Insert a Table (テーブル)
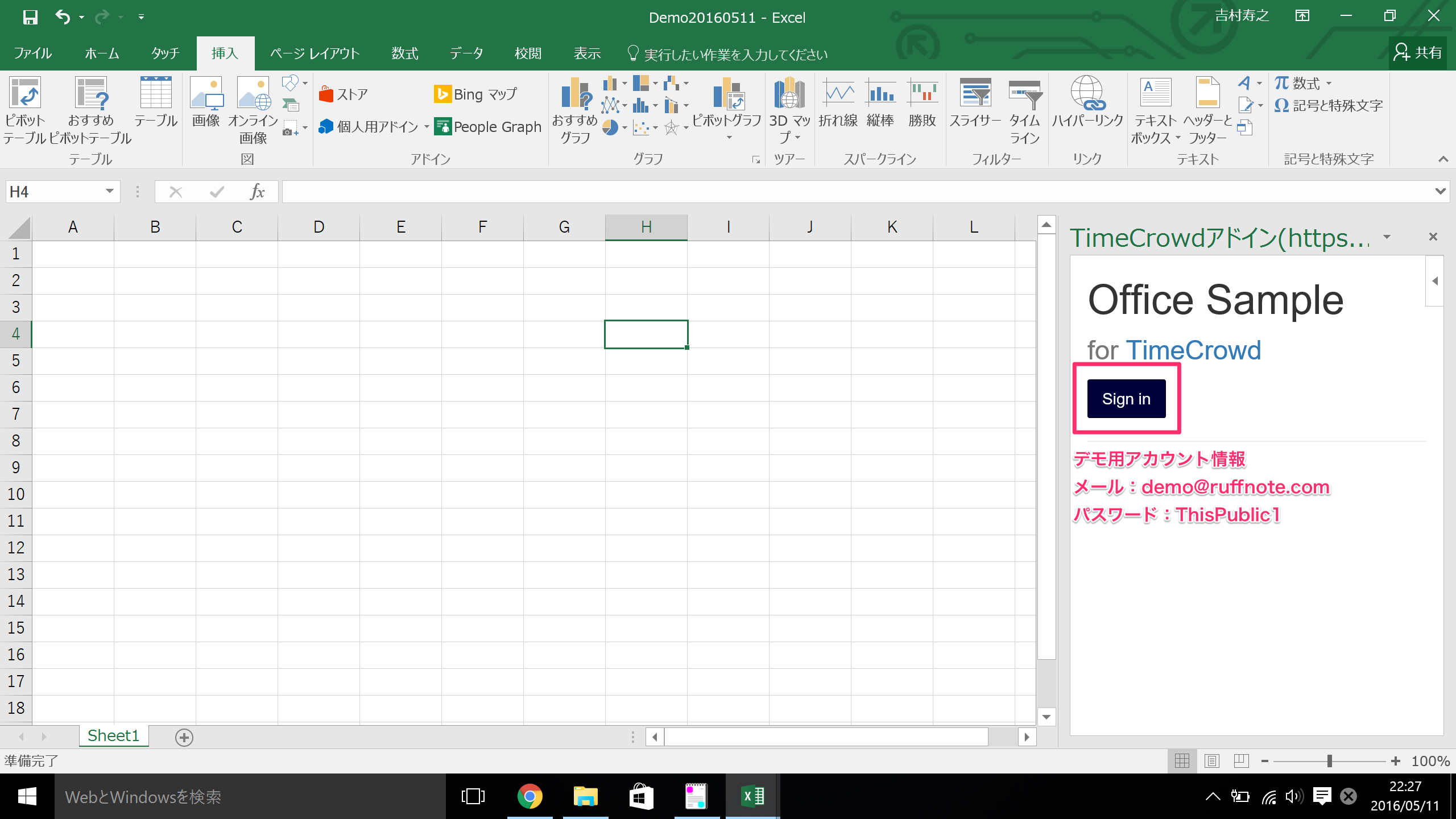 click(156, 102)
